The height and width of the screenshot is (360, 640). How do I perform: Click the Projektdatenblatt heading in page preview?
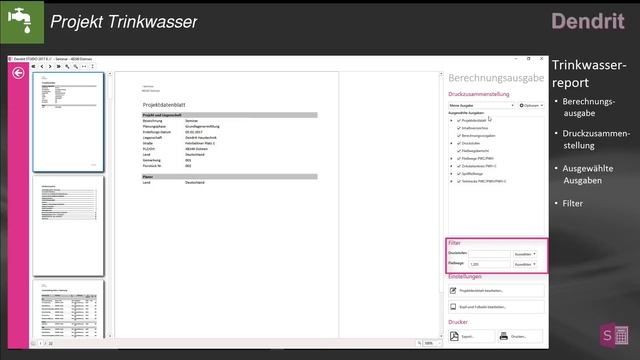[164, 105]
